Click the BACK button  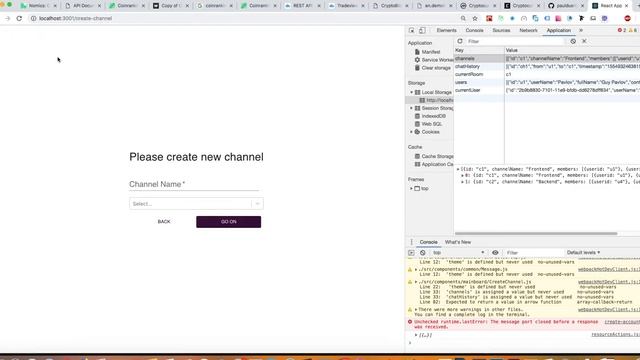pos(164,222)
